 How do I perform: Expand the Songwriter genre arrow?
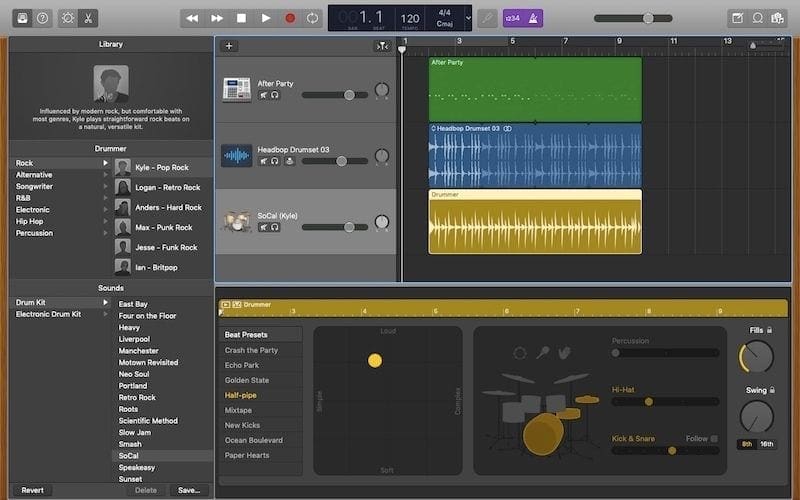(x=106, y=186)
